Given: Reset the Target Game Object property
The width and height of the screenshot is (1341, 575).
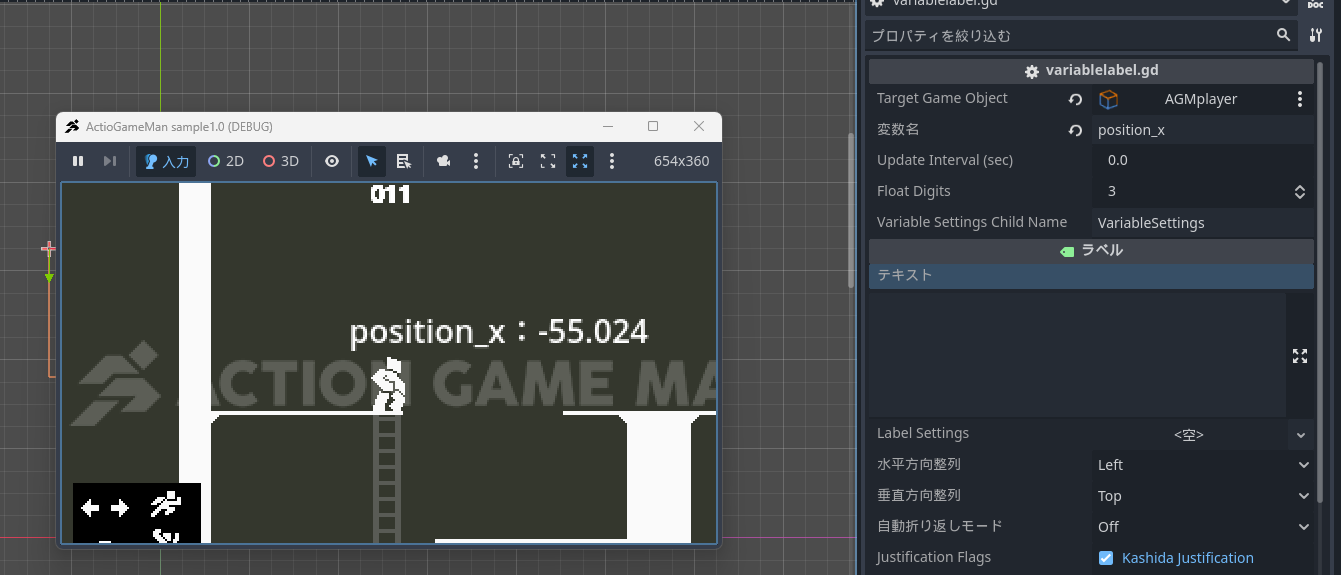Looking at the screenshot, I should [x=1075, y=99].
